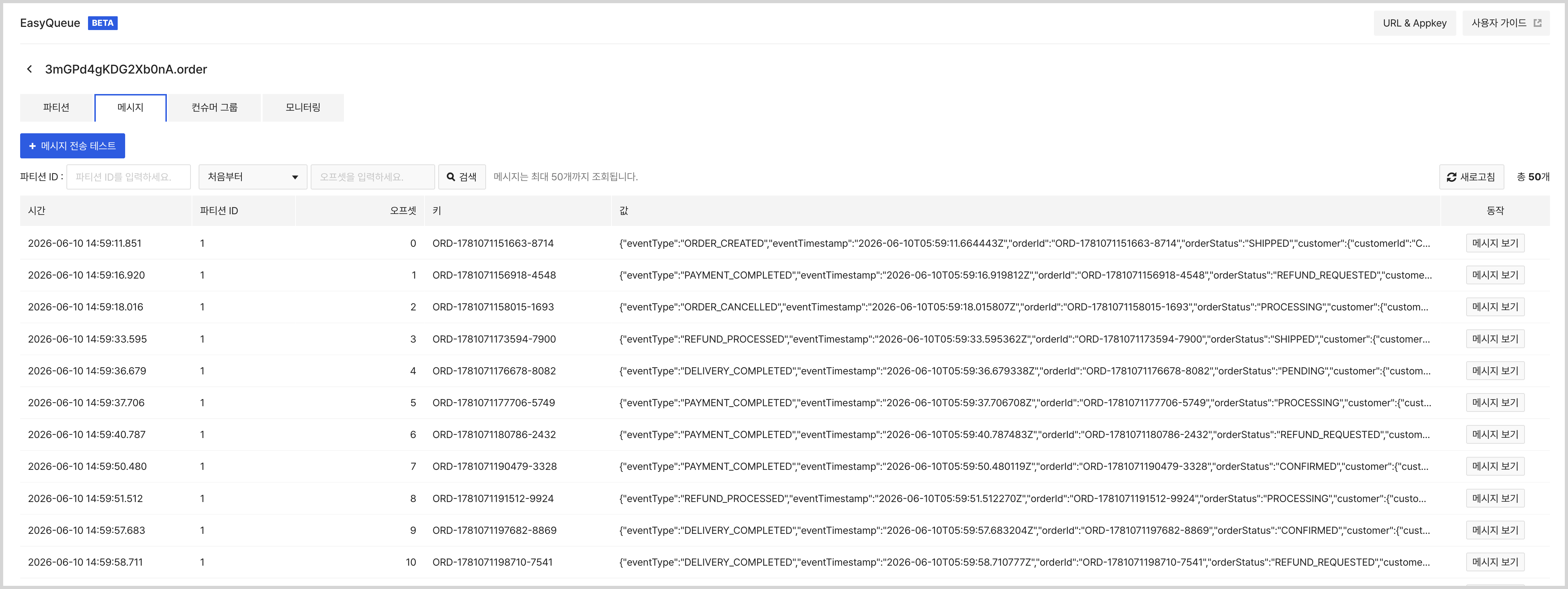
Task: Click the PAYMENT_COMPLETED value for offset 7
Action: pos(1024,467)
